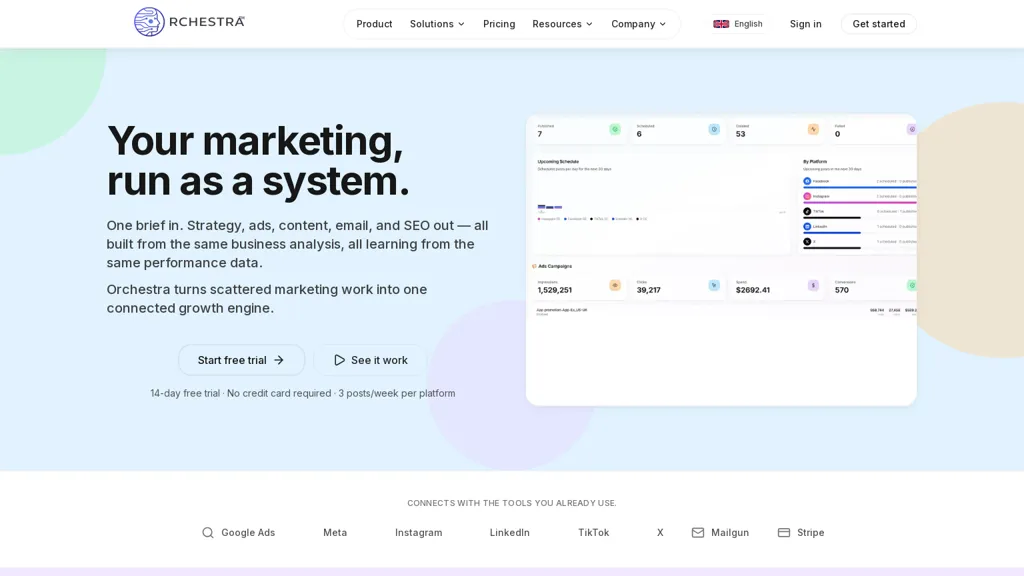This screenshot has height=576, width=1024.
Task: Click the dashboard preview screenshot
Action: [721, 260]
